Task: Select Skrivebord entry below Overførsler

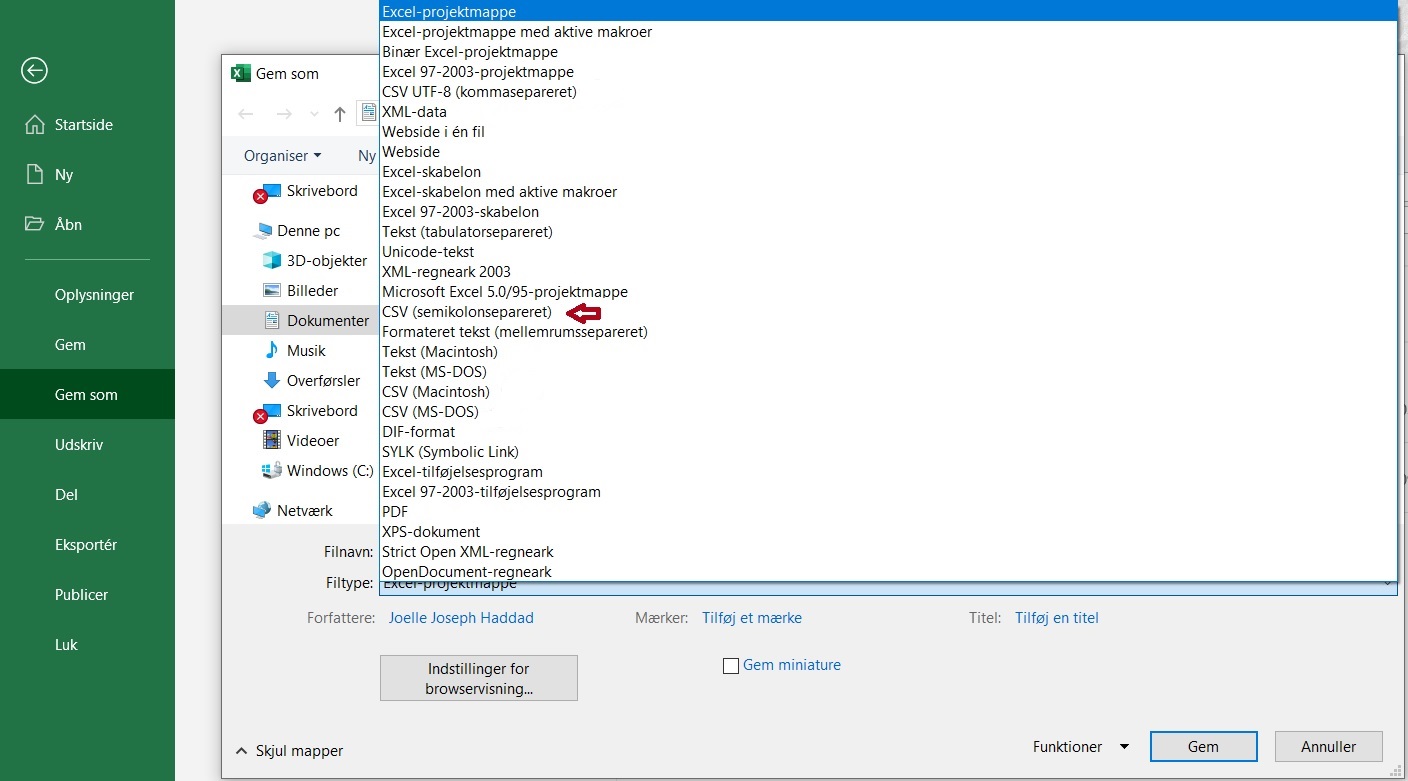Action: click(322, 410)
